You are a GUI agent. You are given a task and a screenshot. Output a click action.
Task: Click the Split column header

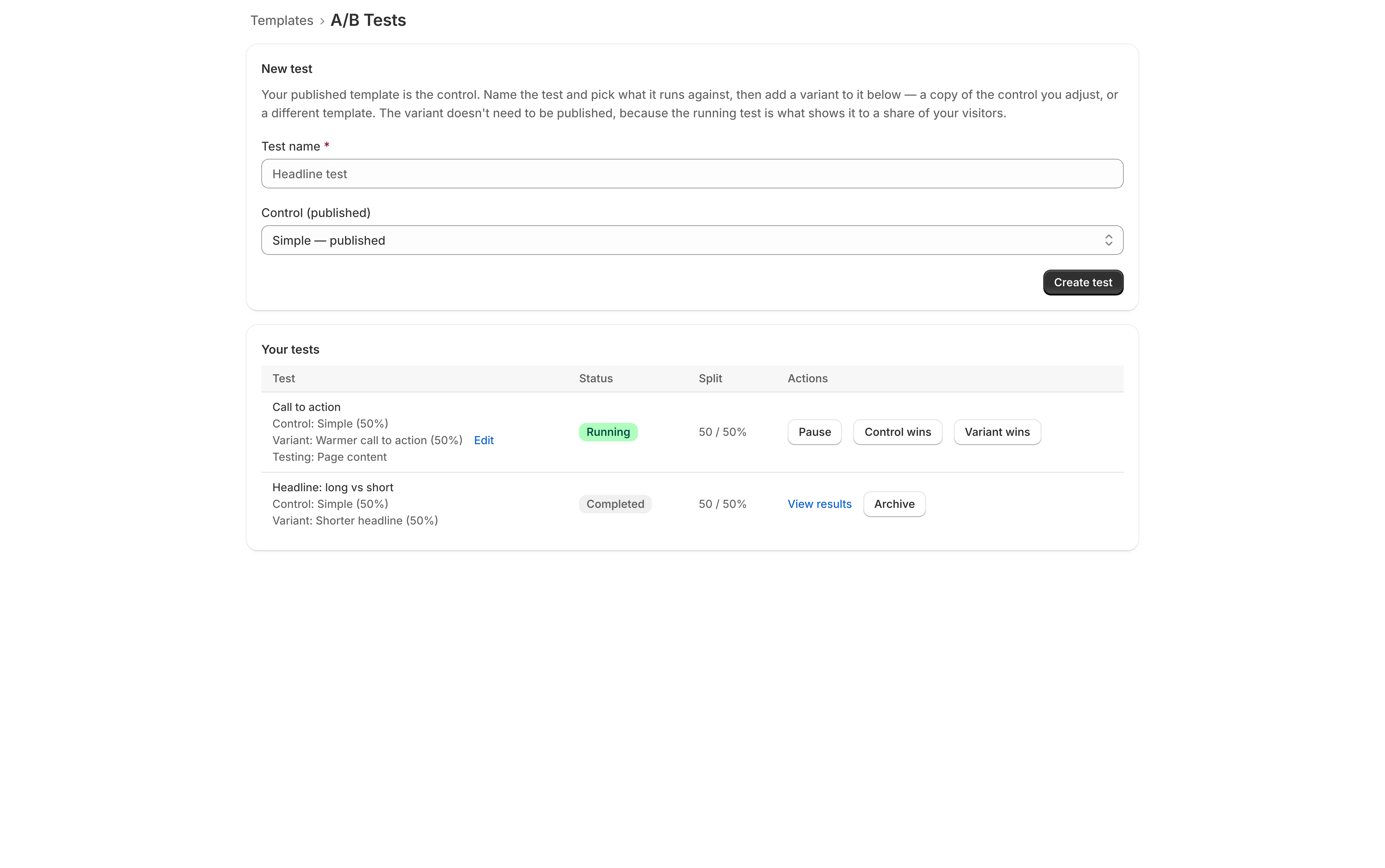[710, 378]
